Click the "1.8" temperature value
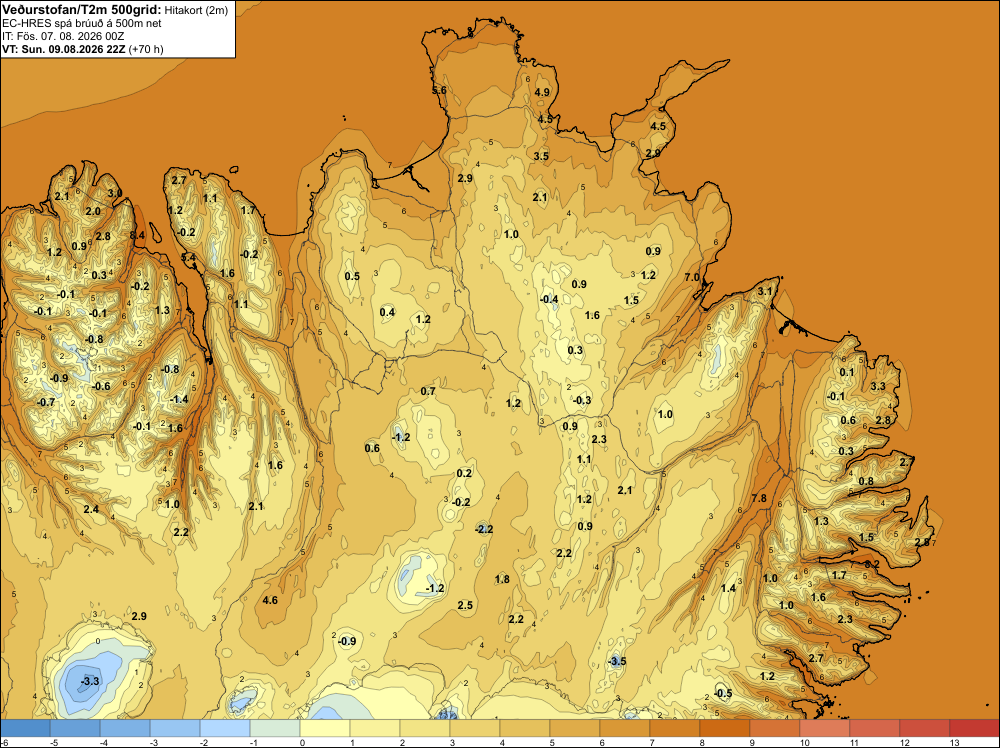Viewport: 1000px width, 748px height. tap(503, 579)
